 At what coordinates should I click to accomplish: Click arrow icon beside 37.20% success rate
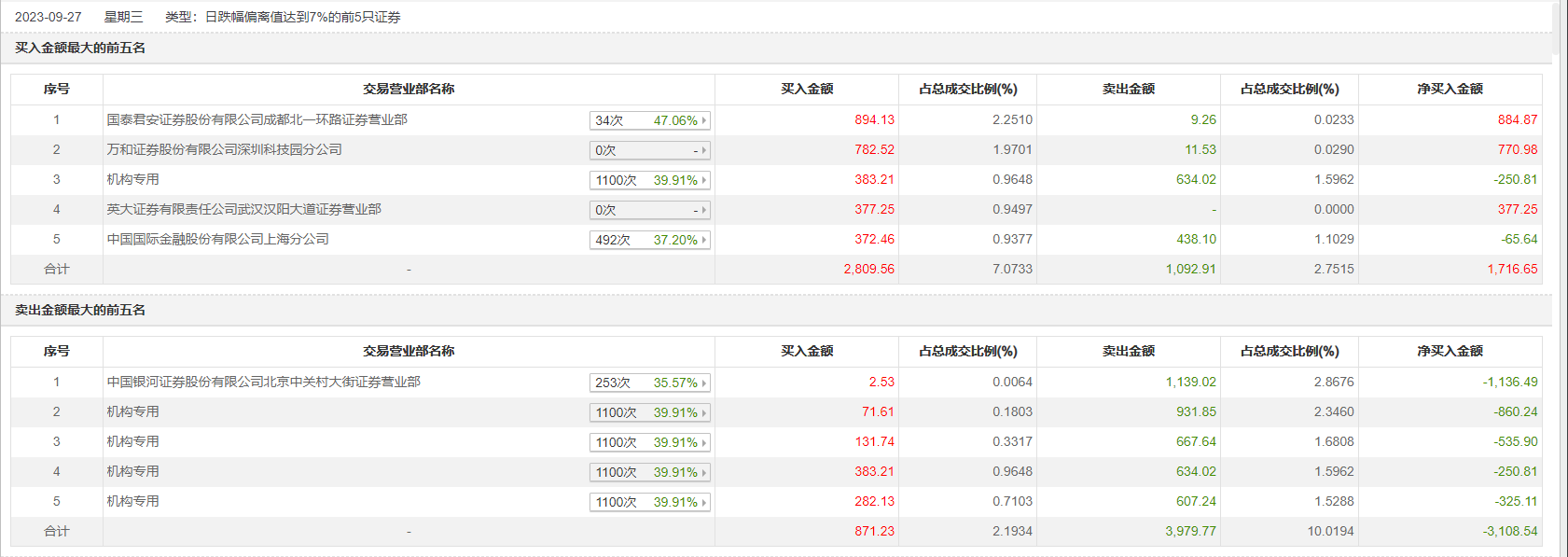click(704, 240)
